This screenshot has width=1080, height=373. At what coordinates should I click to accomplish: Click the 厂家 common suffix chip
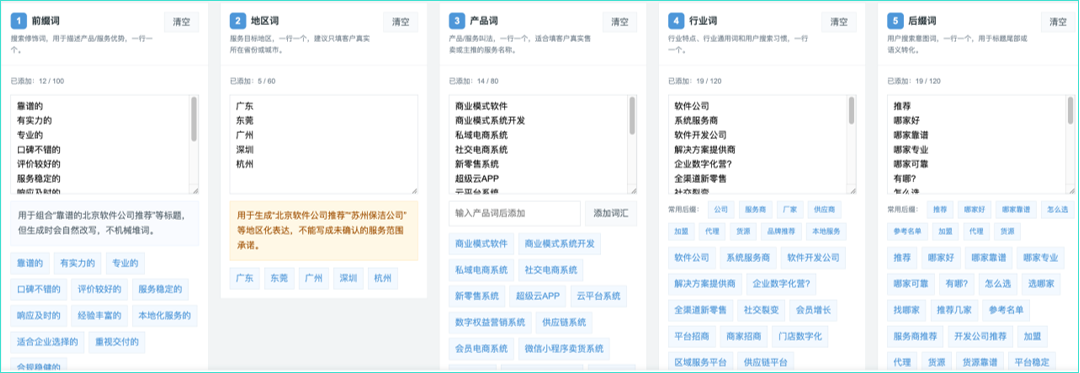pos(790,209)
